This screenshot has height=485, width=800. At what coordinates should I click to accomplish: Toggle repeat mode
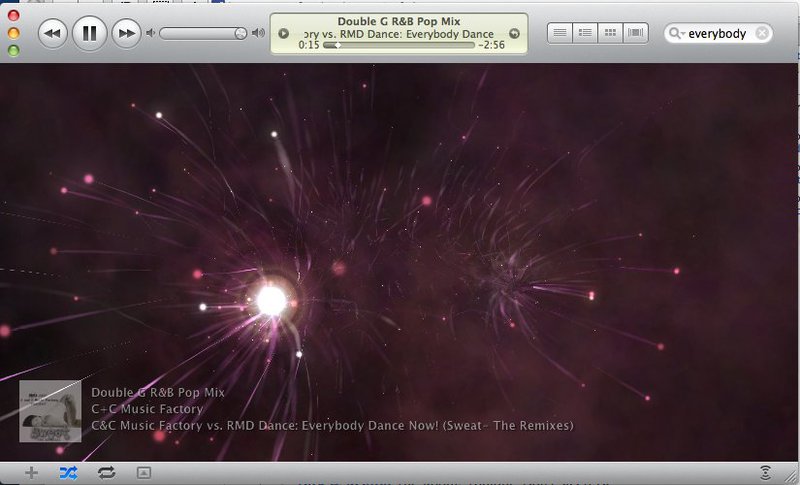point(106,473)
